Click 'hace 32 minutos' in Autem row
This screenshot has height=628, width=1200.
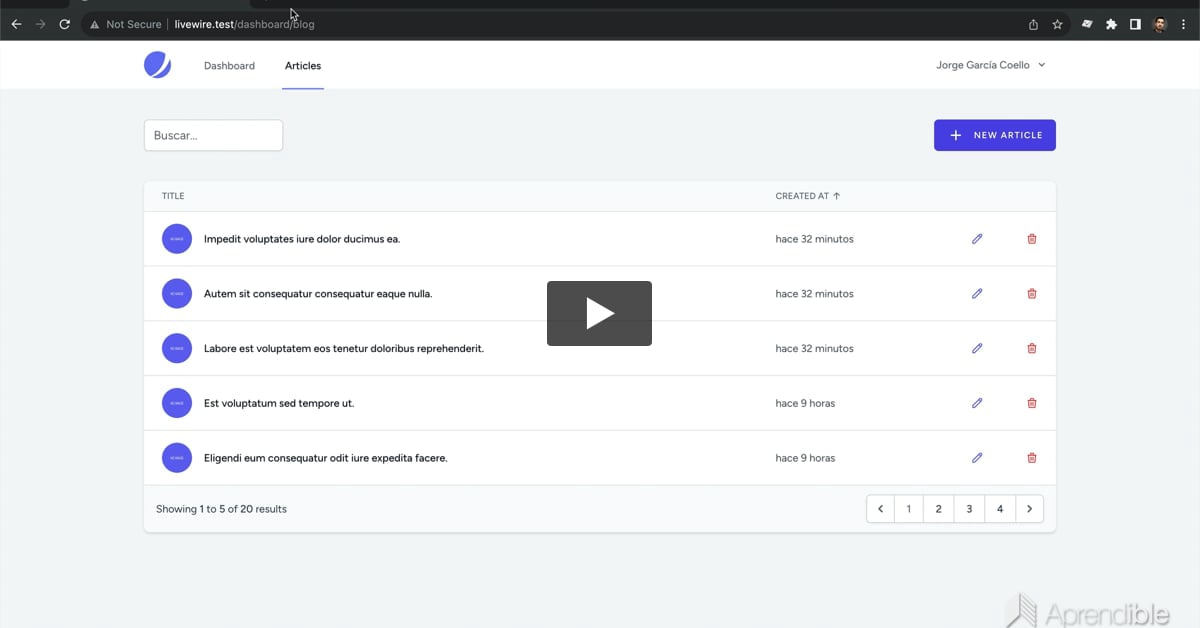[x=814, y=294]
